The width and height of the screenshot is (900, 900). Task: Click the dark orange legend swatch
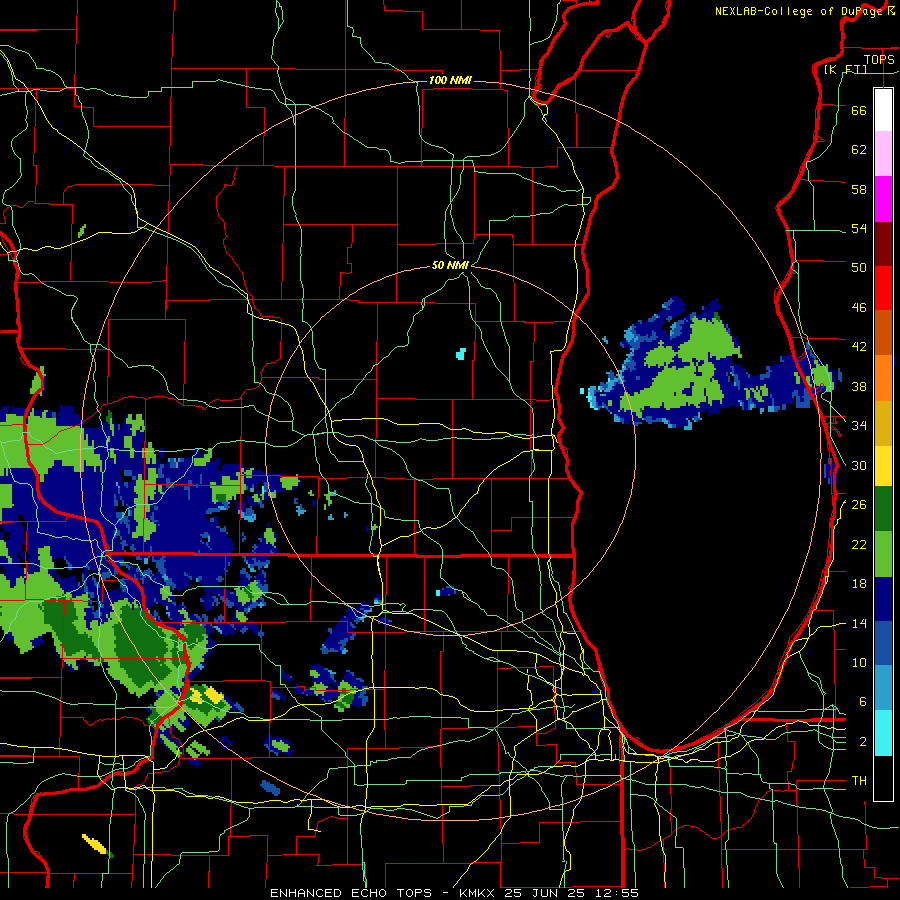pyautogui.click(x=883, y=332)
